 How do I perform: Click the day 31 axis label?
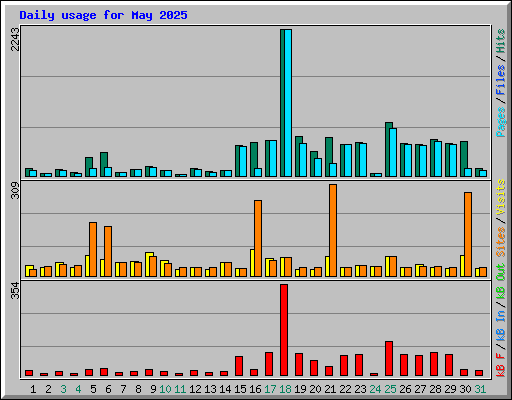[x=480, y=389]
